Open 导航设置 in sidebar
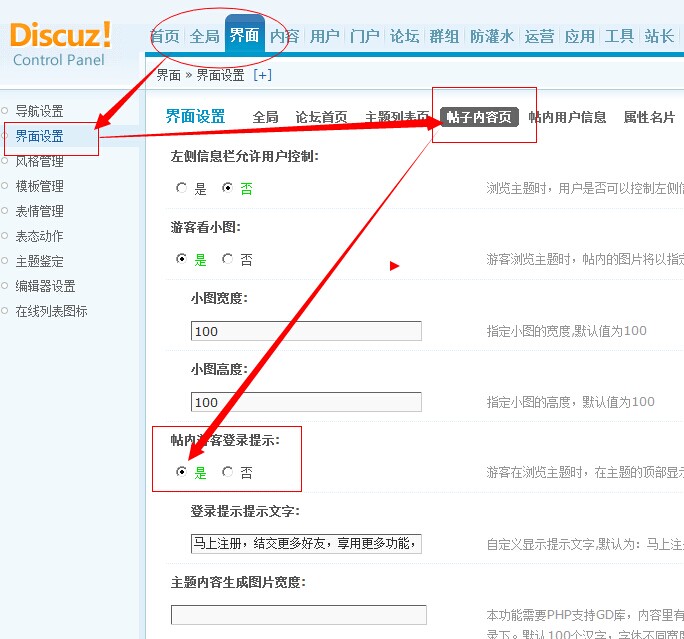Screen dimensions: 684x639 39,111
